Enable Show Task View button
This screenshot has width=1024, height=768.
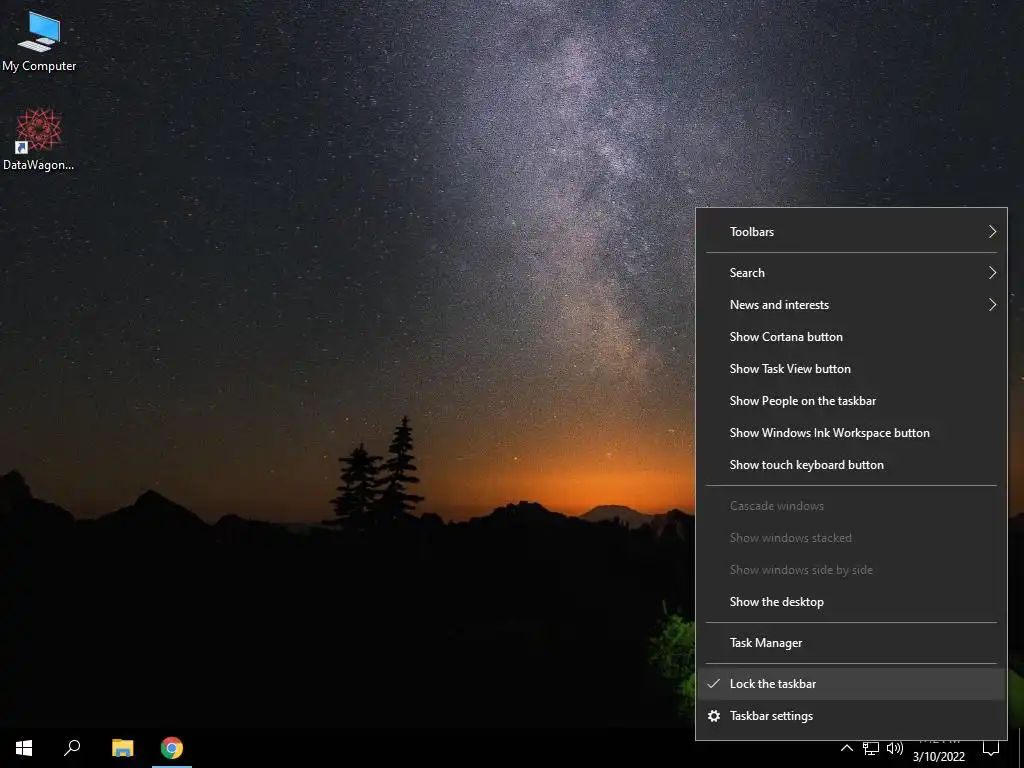tap(852, 369)
